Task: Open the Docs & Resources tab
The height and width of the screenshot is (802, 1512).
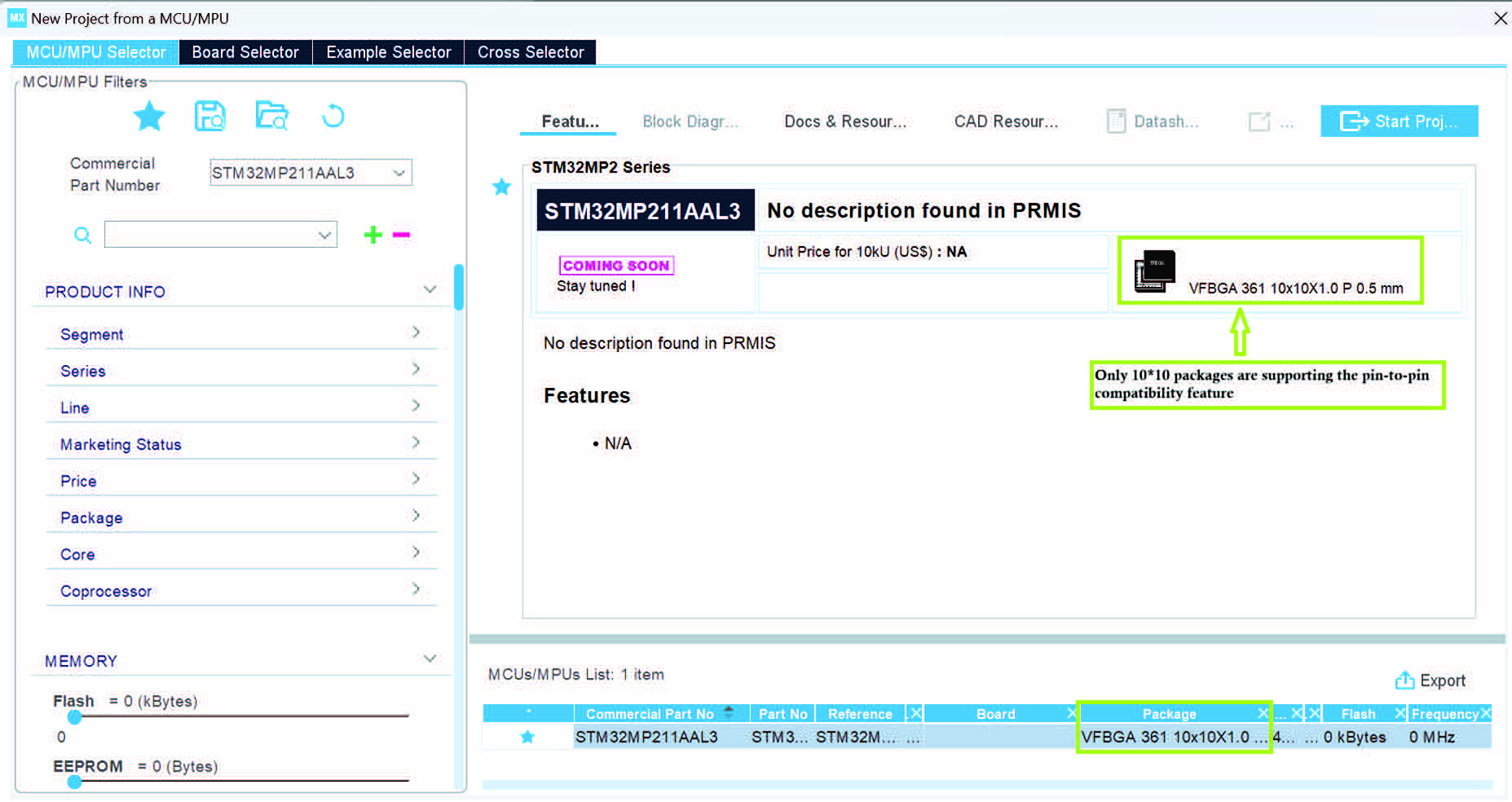Action: click(x=845, y=121)
